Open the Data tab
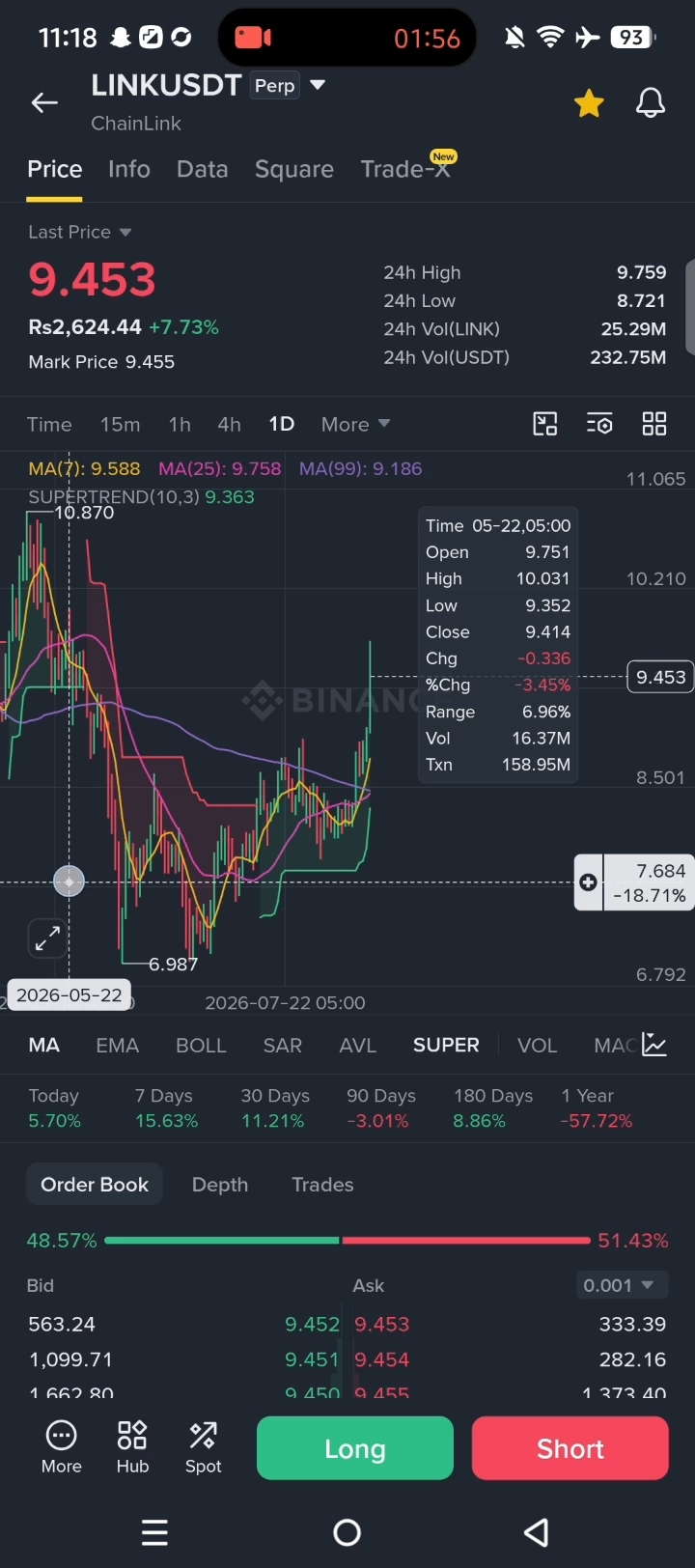695x1568 pixels. [x=203, y=169]
